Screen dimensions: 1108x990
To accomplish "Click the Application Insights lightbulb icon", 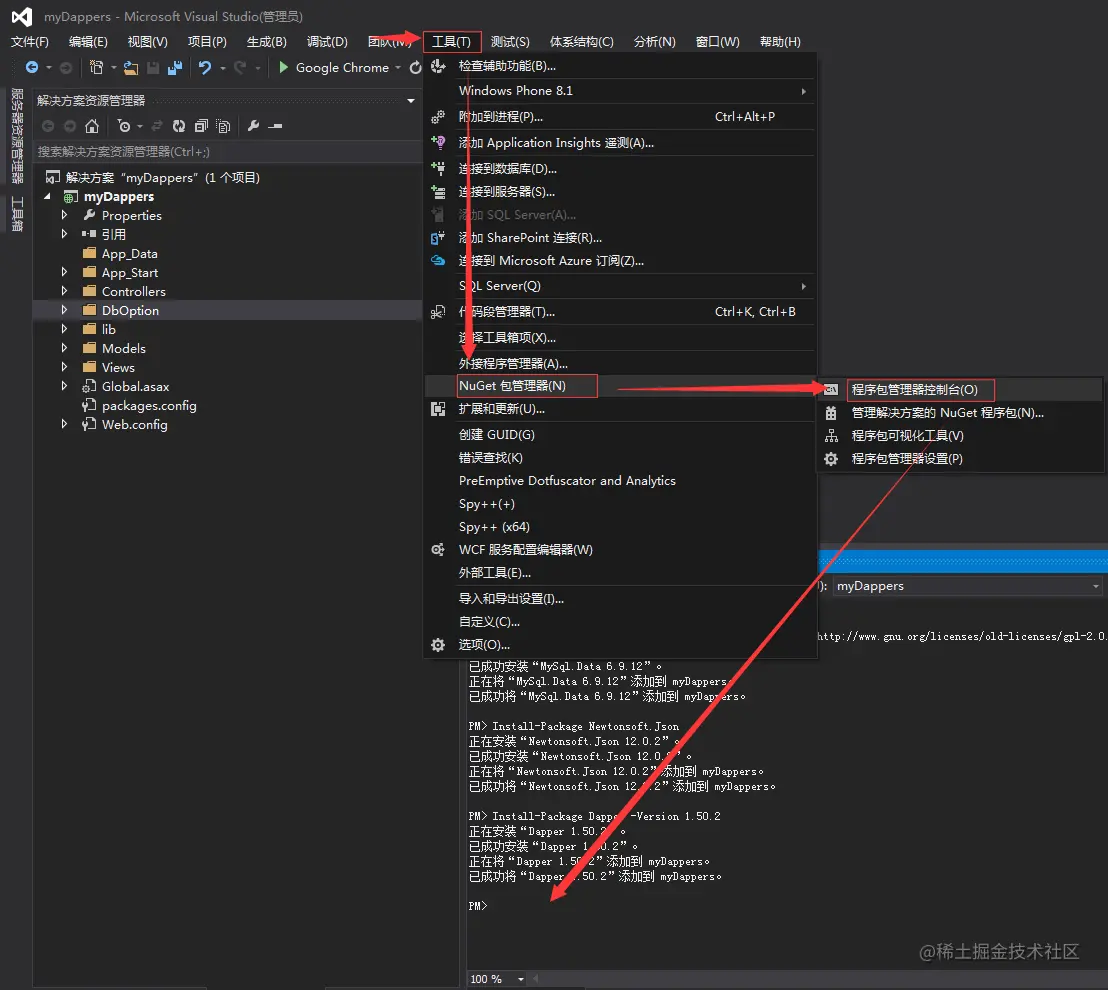I will pyautogui.click(x=438, y=143).
